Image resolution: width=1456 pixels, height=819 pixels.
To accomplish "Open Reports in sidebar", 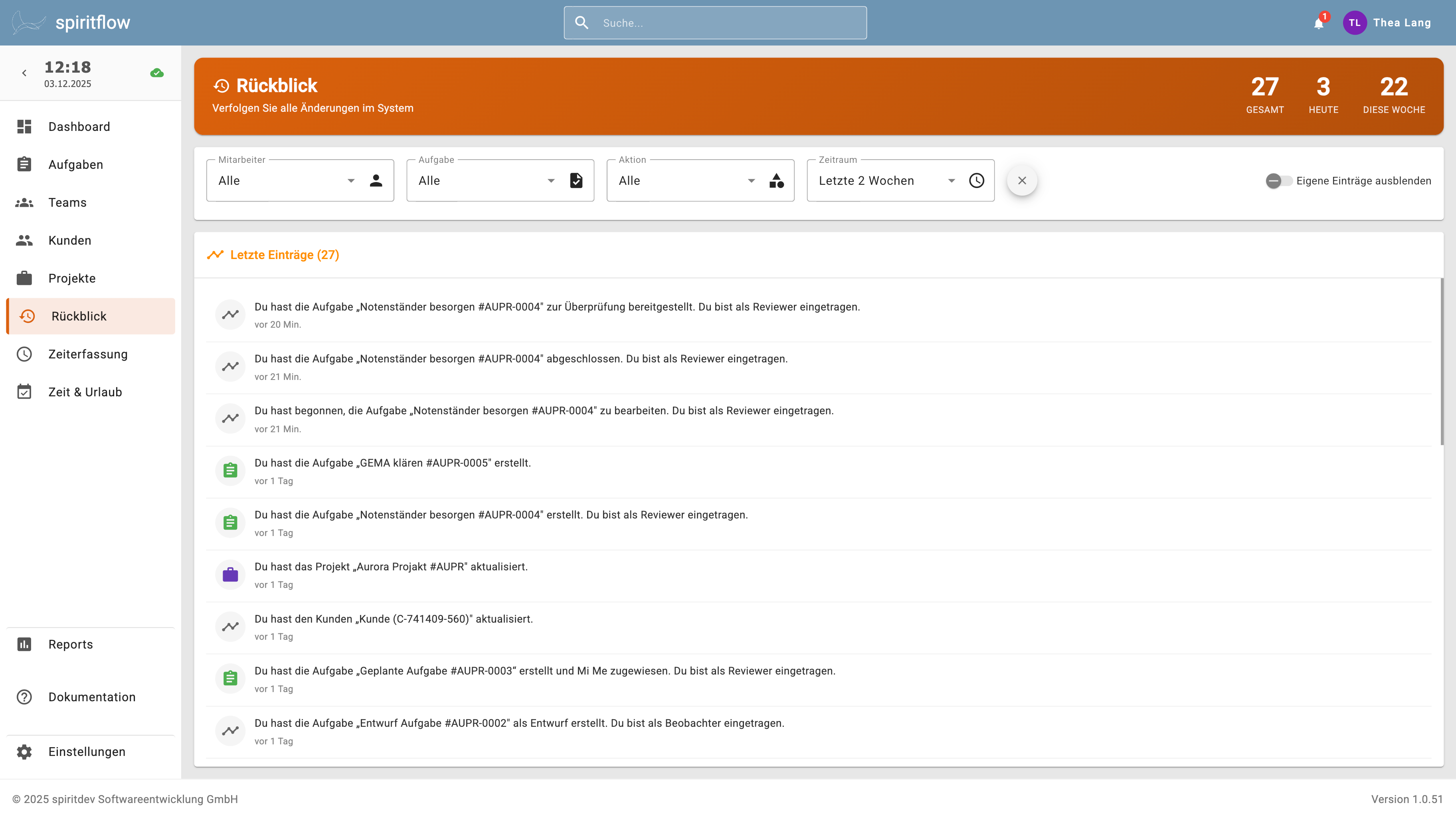I will coord(91,644).
